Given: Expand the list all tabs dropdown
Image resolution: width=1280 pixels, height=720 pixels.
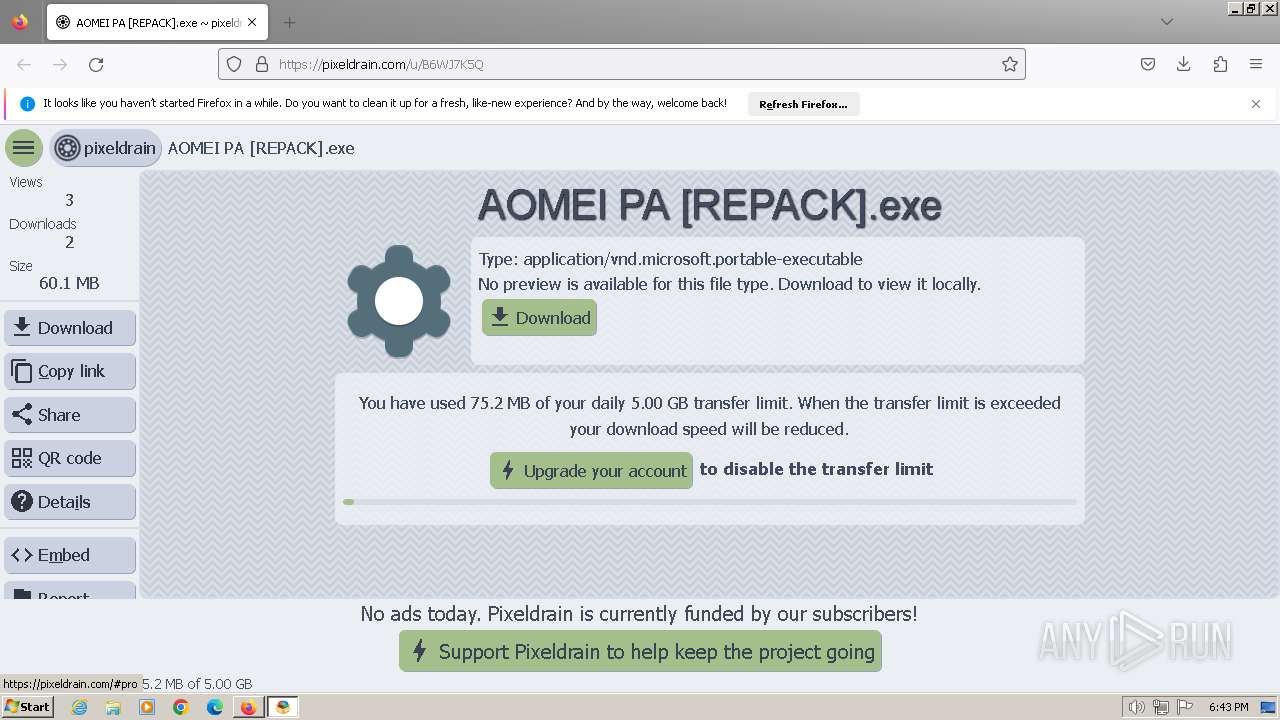Looking at the screenshot, I should coord(1166,22).
